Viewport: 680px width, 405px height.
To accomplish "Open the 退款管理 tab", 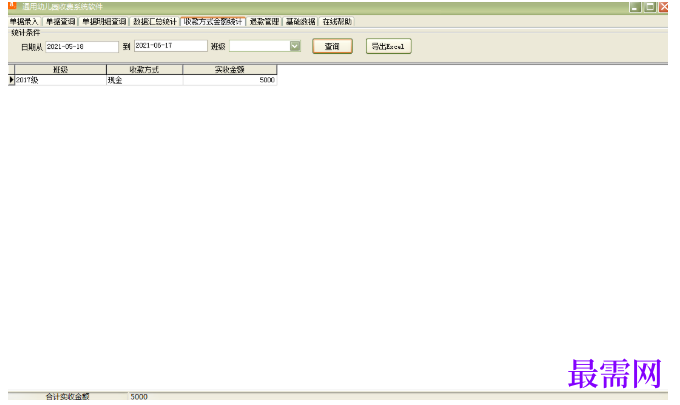I will coord(264,22).
